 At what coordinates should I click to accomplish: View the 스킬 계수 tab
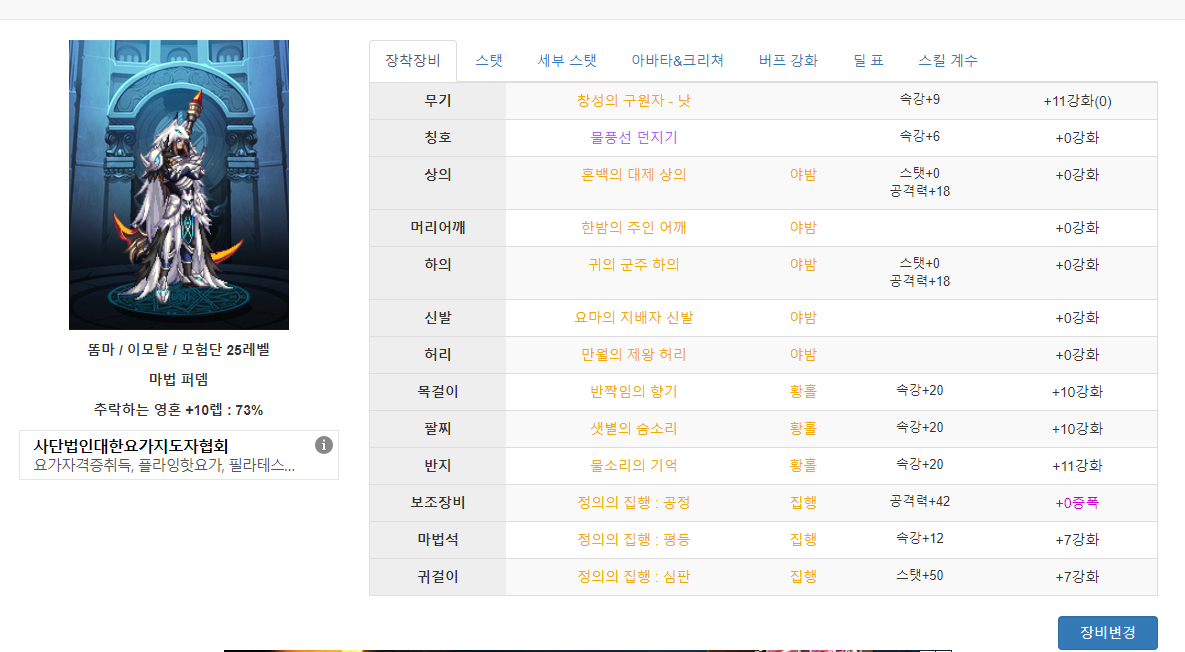(x=948, y=60)
